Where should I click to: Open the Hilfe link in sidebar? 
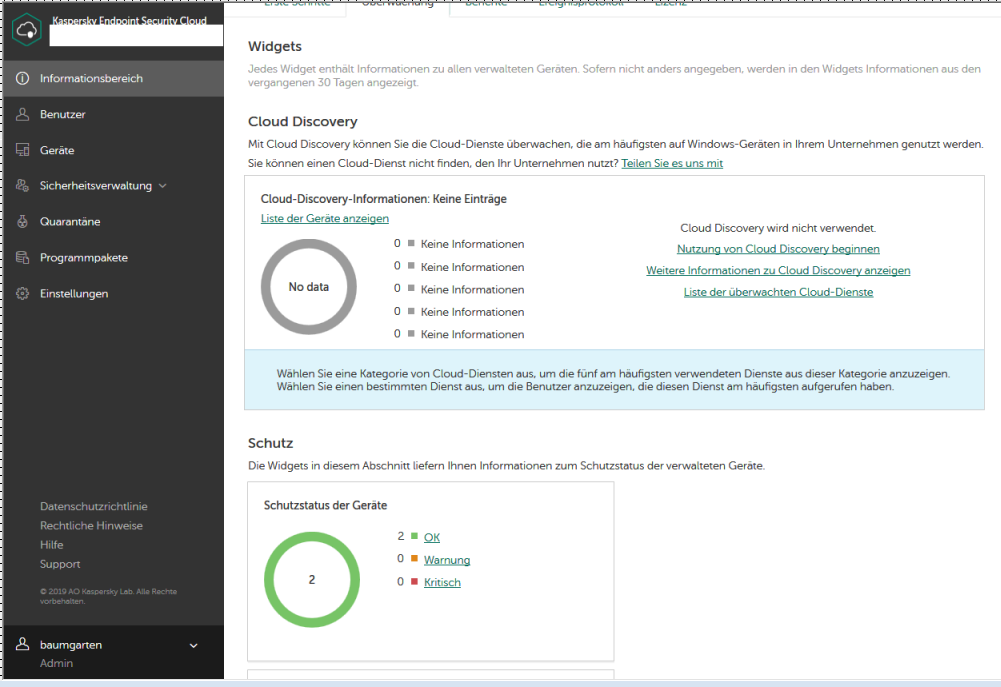pos(52,545)
